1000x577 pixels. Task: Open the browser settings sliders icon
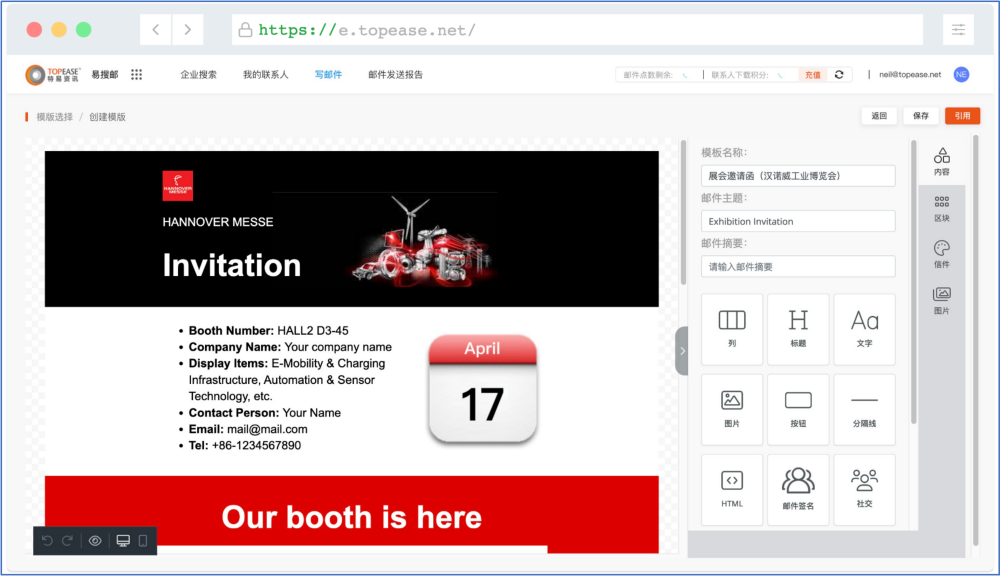point(959,29)
